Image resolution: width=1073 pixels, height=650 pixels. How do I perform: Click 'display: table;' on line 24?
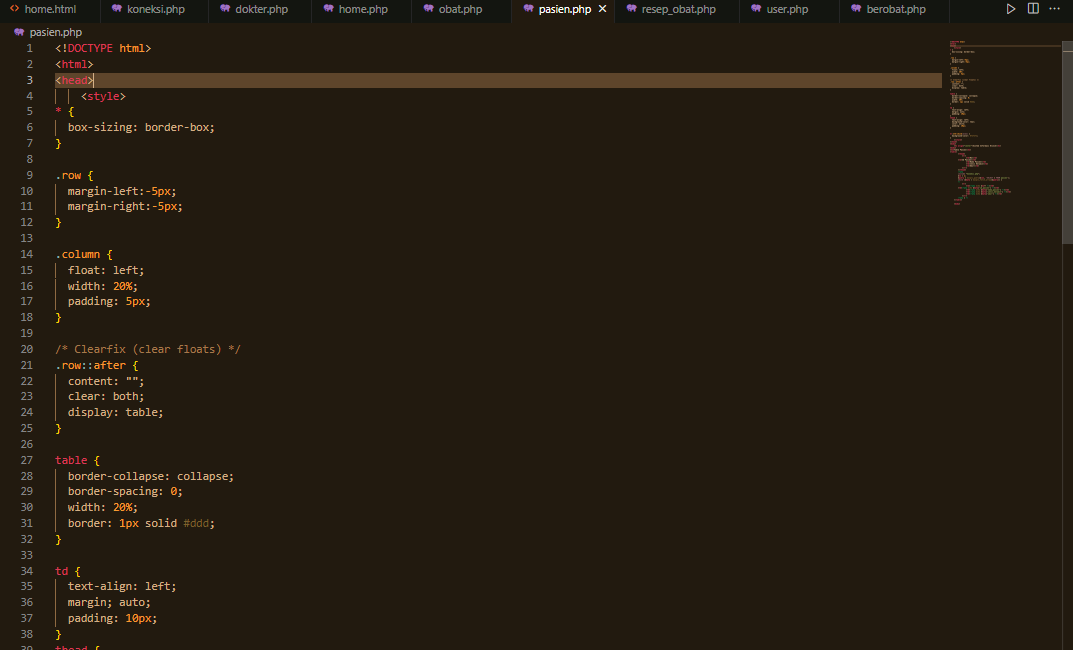pyautogui.click(x=116, y=413)
